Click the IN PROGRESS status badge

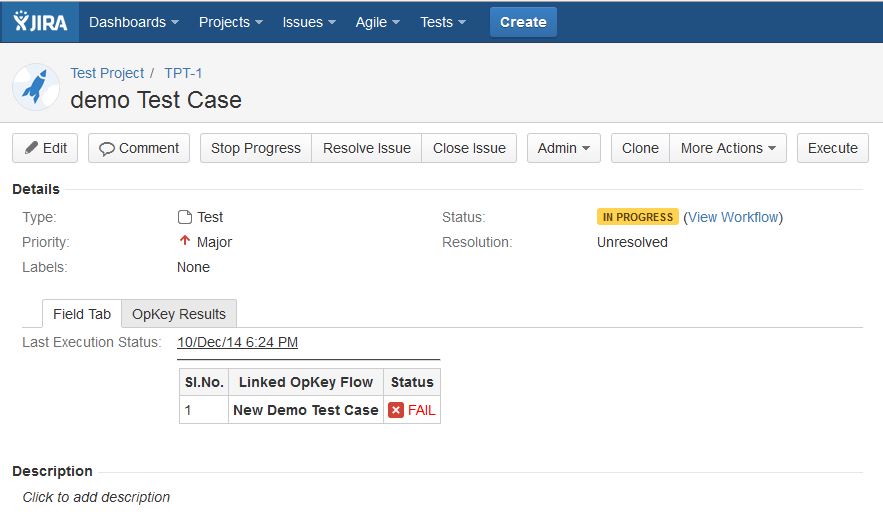pyautogui.click(x=637, y=217)
